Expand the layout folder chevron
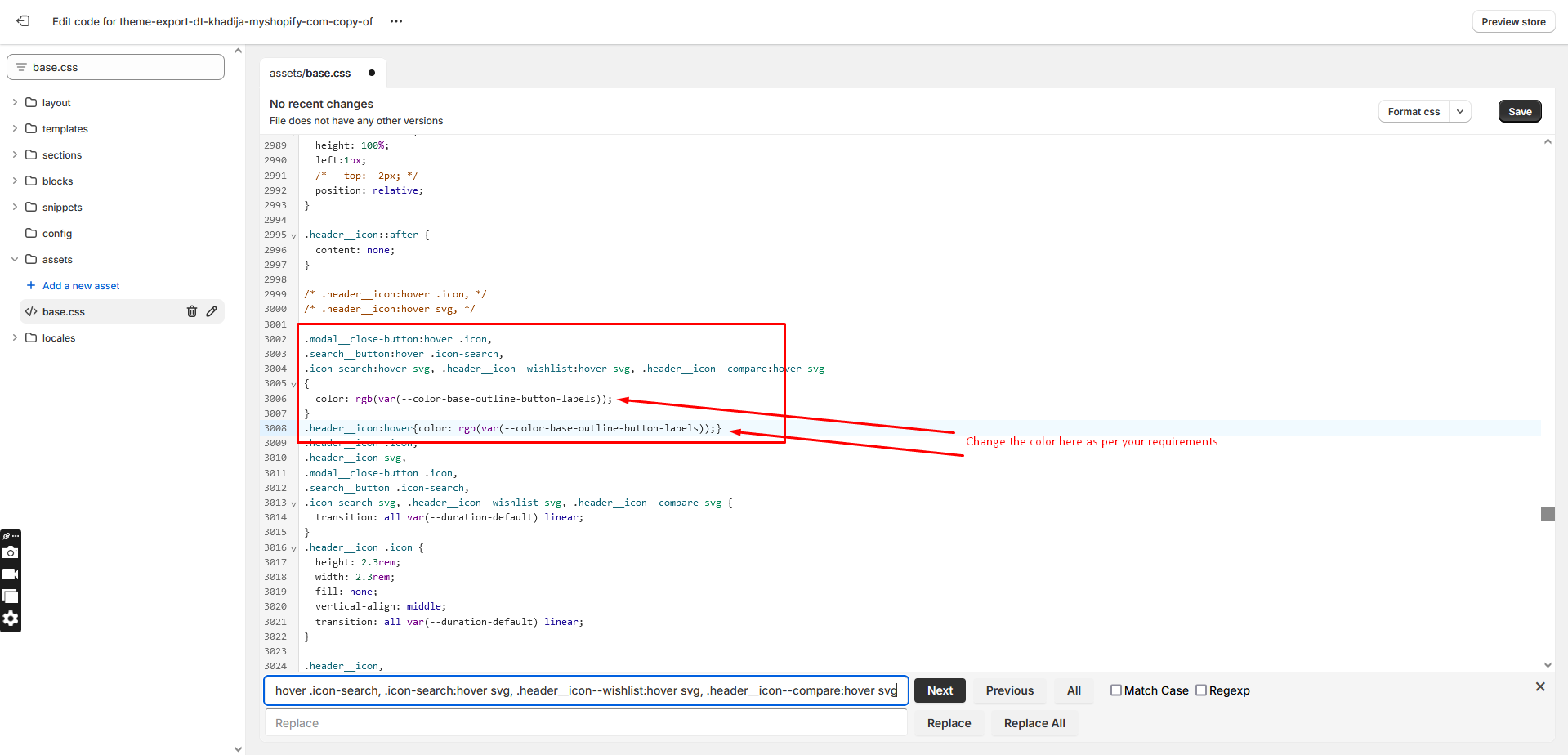1568x755 pixels. pos(15,102)
